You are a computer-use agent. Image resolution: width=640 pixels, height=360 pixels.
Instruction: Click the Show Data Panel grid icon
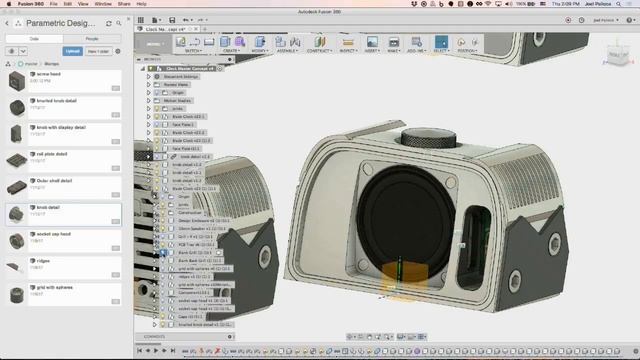pos(141,20)
